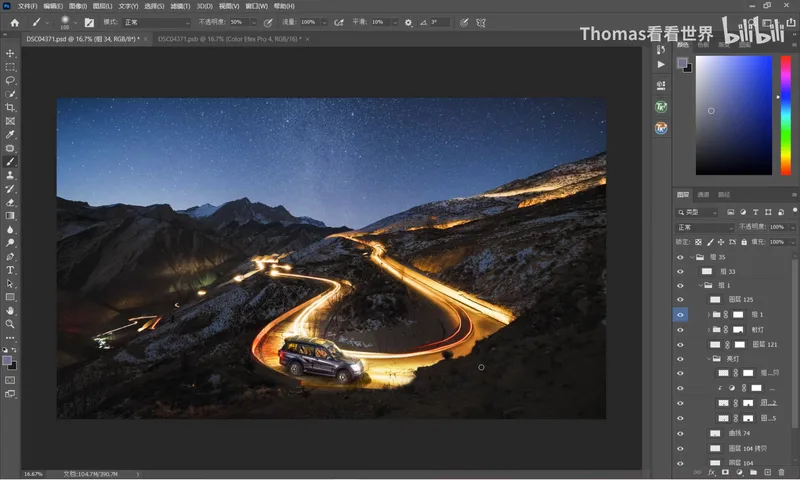
Task: Open the 文件(F) menu
Action: pyautogui.click(x=28, y=6)
